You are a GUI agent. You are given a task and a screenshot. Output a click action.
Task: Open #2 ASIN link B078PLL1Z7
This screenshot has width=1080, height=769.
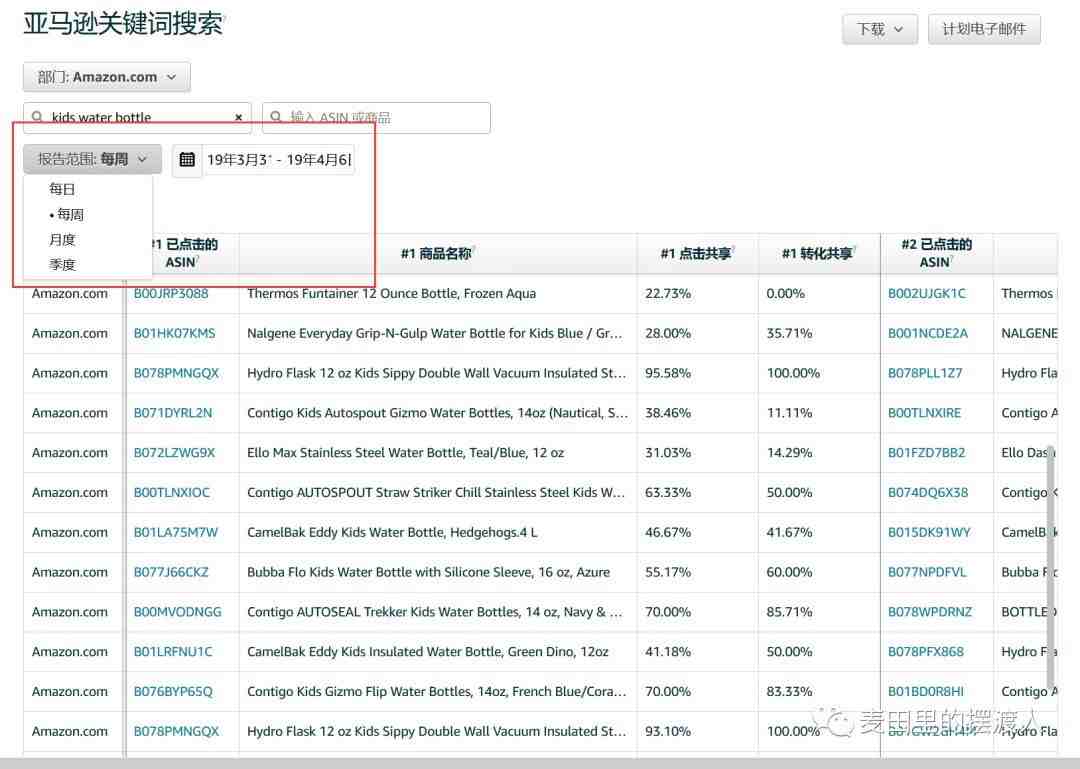[x=925, y=373]
